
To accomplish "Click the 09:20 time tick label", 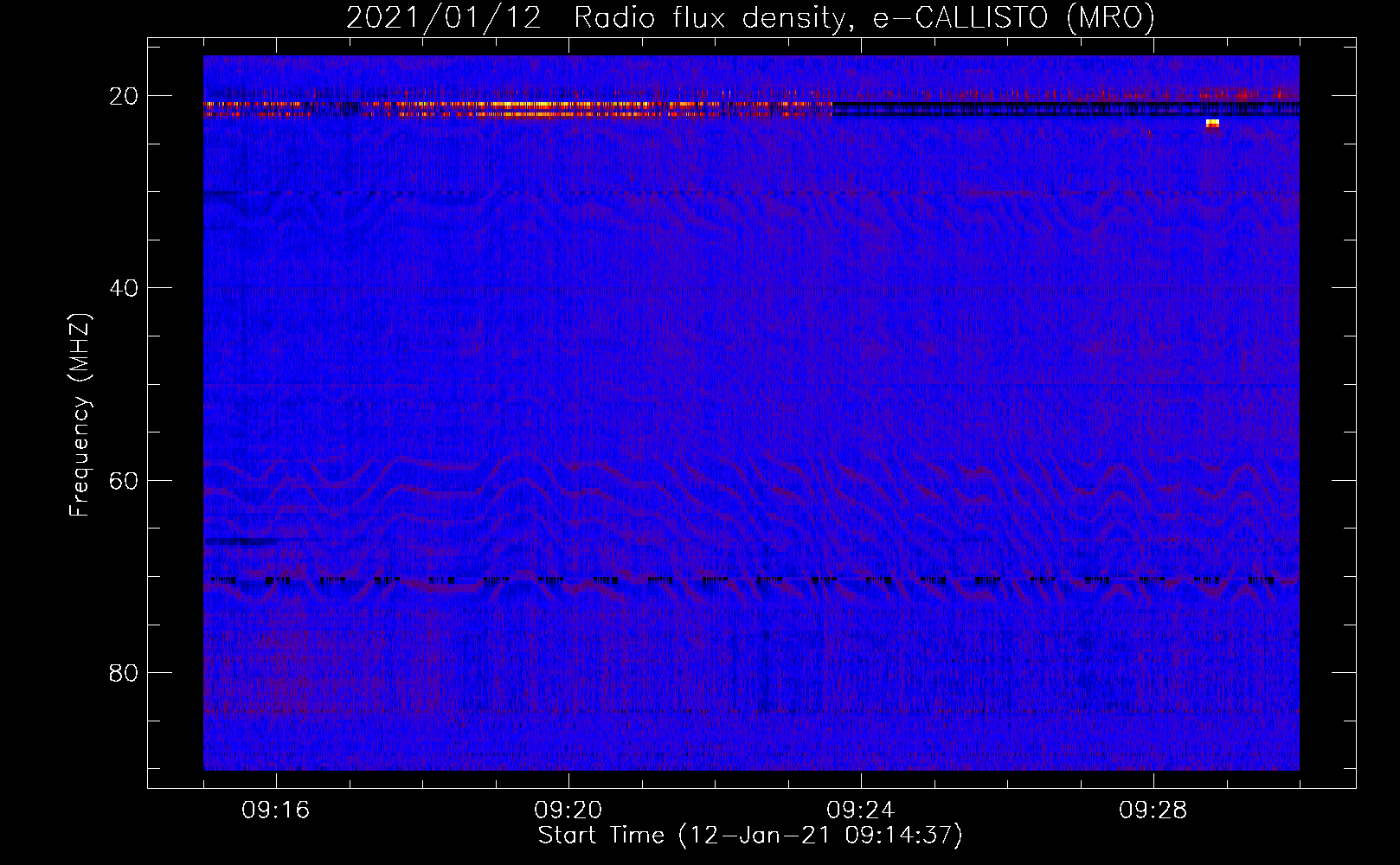I will click(568, 811).
